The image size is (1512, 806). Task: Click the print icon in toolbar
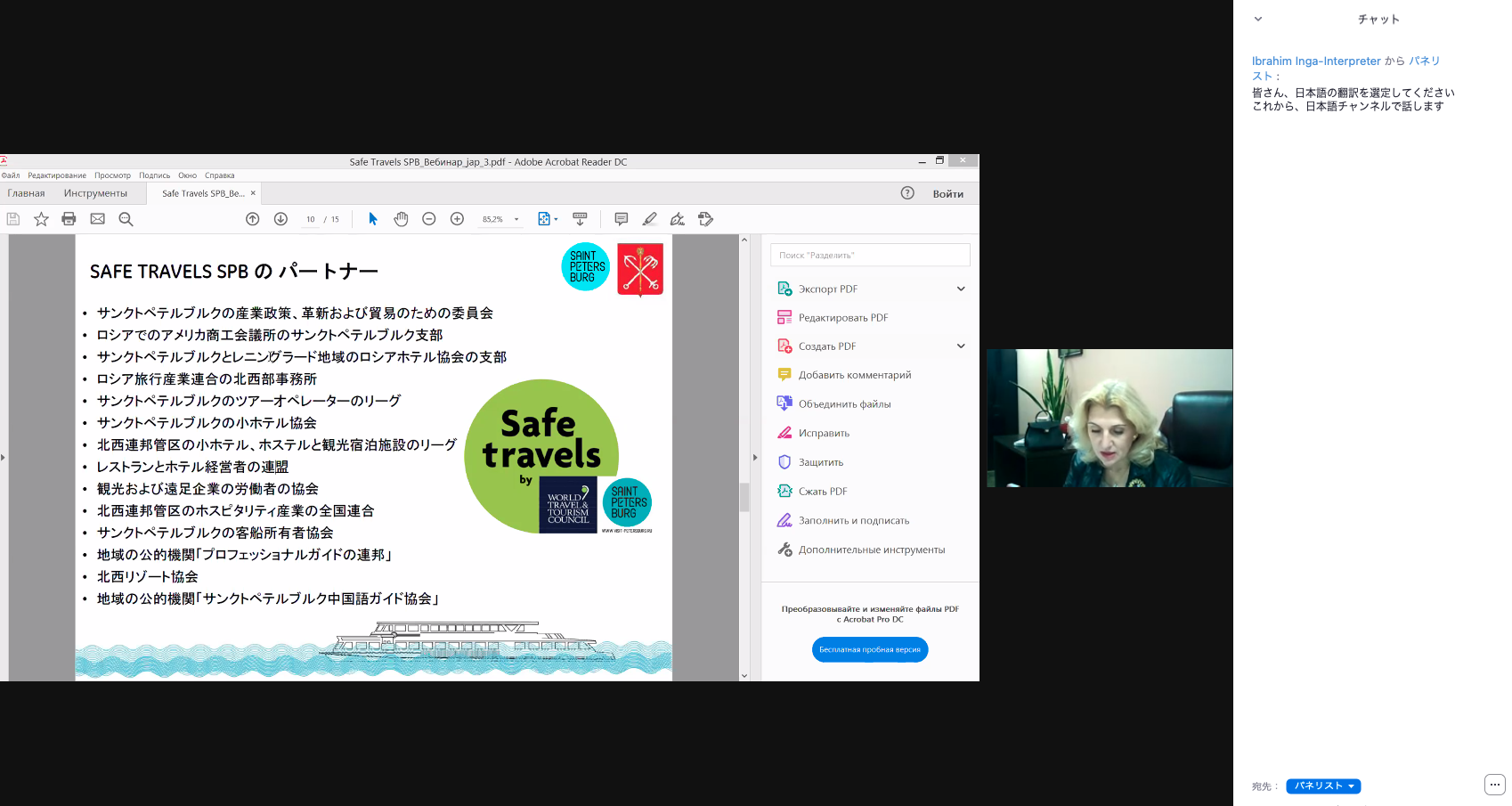pyautogui.click(x=69, y=219)
